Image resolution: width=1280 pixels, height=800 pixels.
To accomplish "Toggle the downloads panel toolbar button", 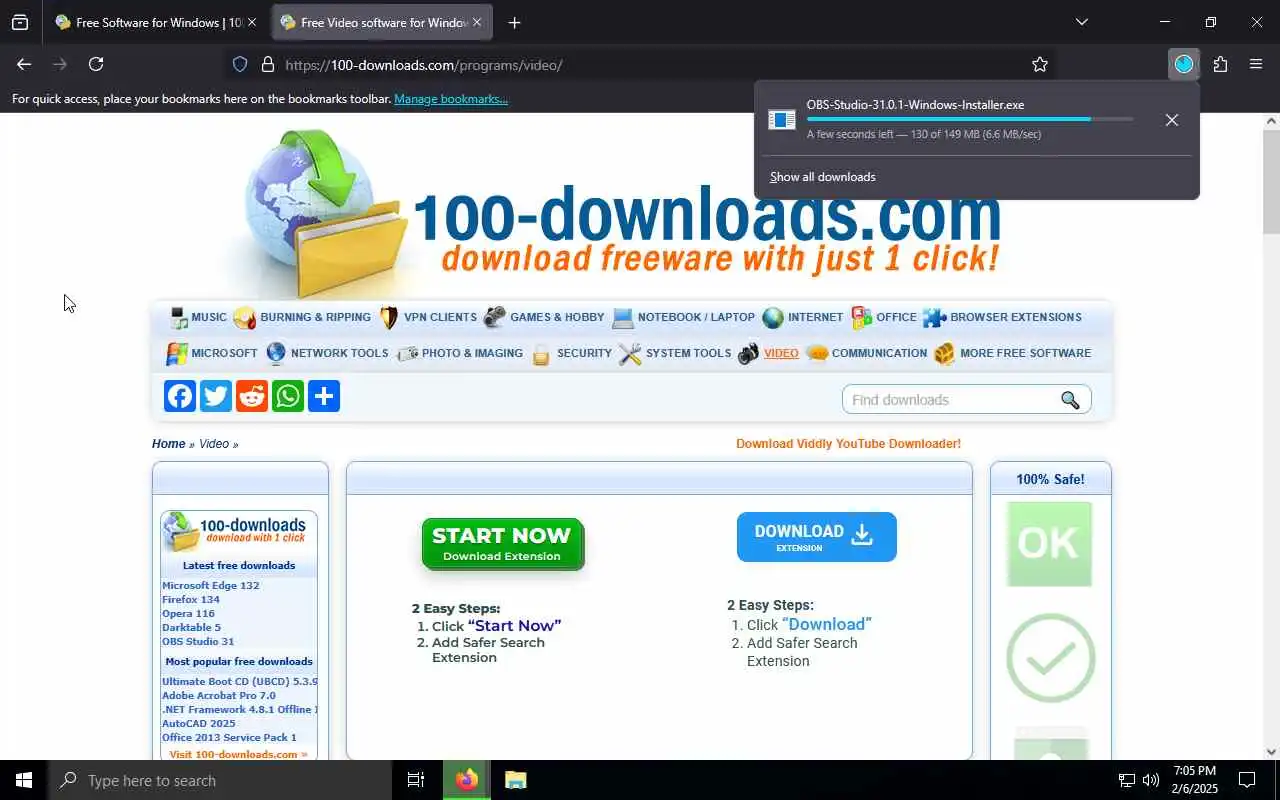I will 1184,64.
